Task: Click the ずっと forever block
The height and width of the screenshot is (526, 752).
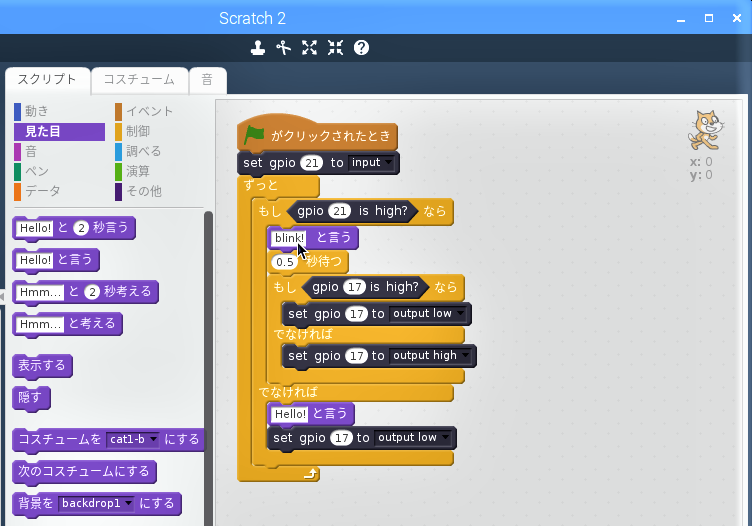Action: (261, 186)
